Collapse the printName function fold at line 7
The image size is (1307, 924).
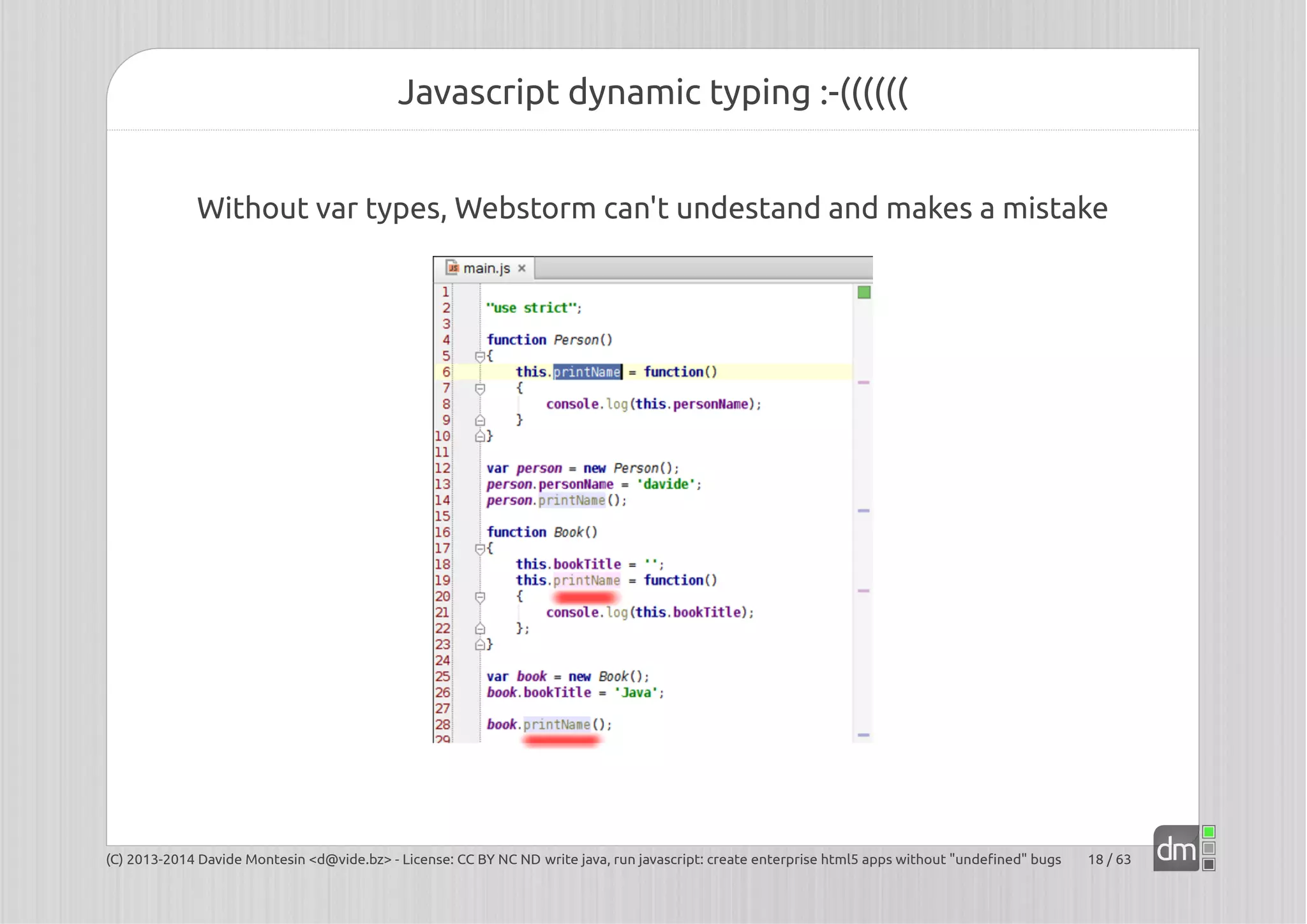(x=480, y=389)
